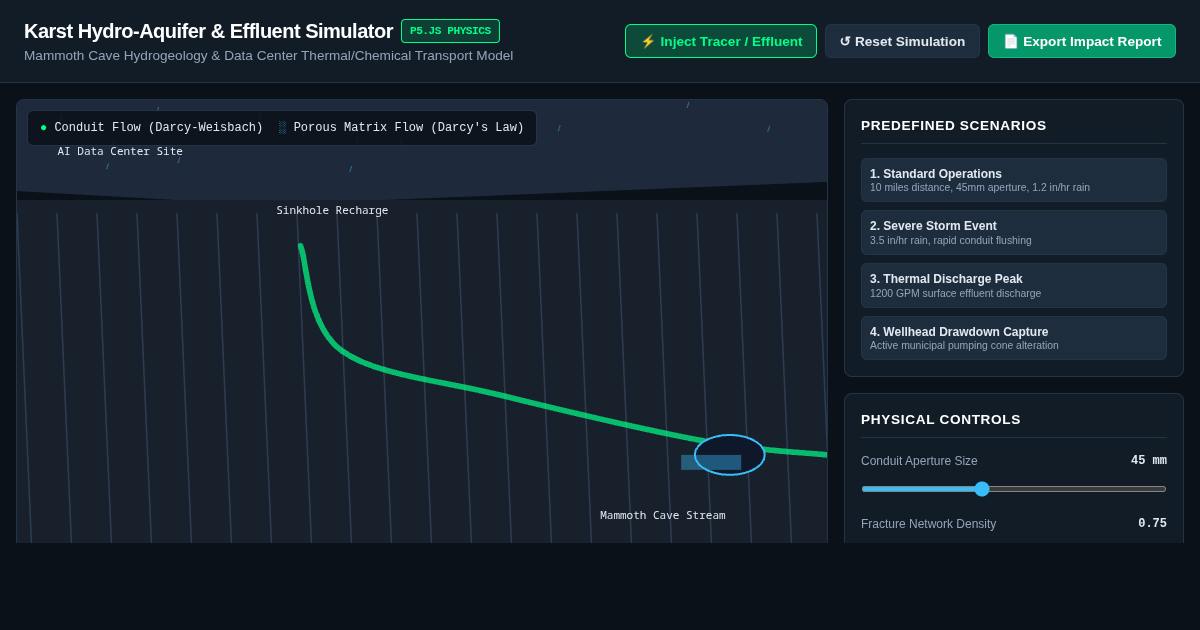Click the green conduit flow path
Screen dimensions: 1200x630
coord(500,395)
